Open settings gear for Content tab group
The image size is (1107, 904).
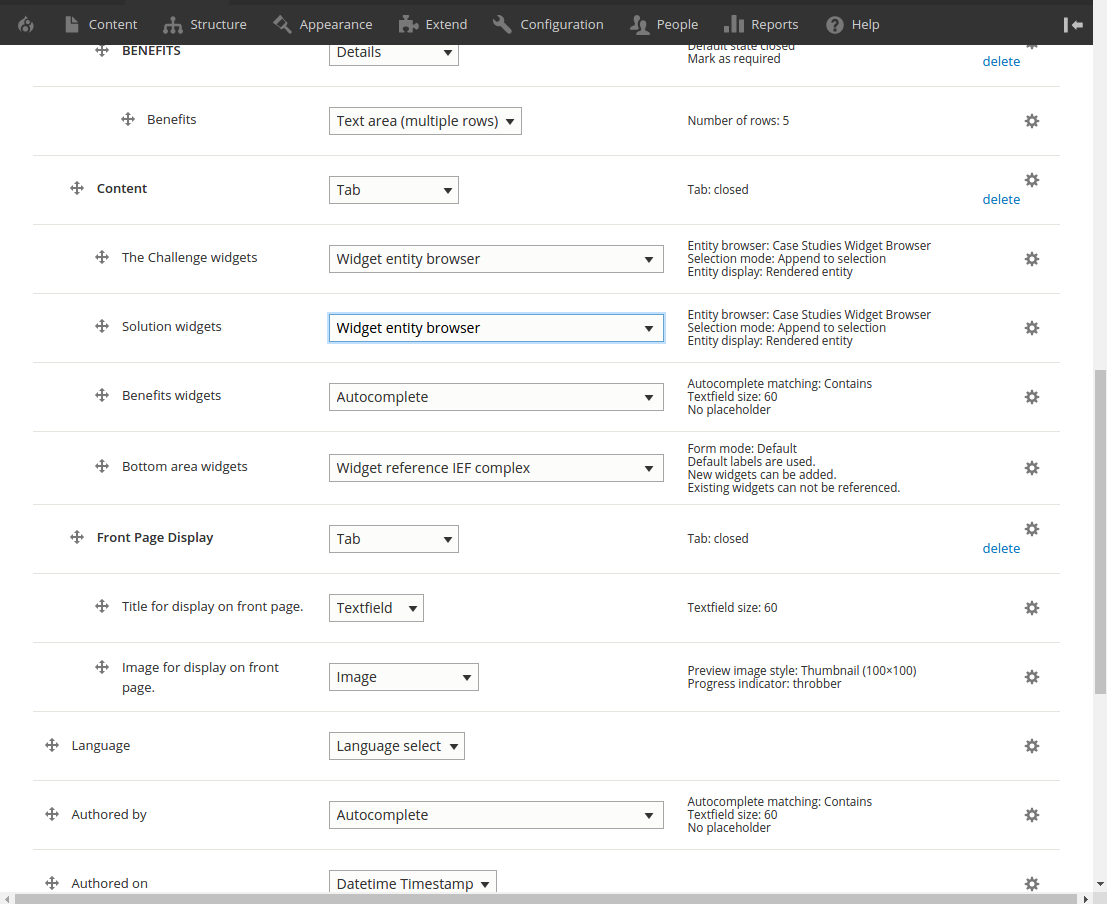pyautogui.click(x=1031, y=180)
